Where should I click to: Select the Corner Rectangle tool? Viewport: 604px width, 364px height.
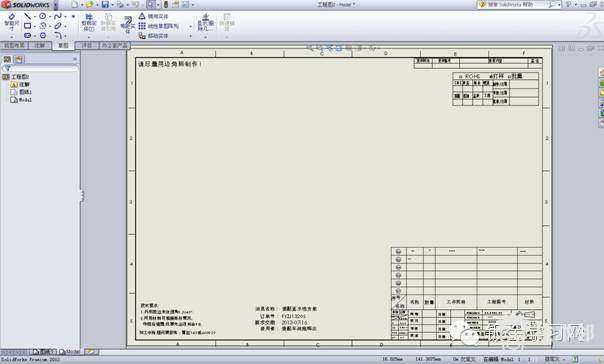27,26
